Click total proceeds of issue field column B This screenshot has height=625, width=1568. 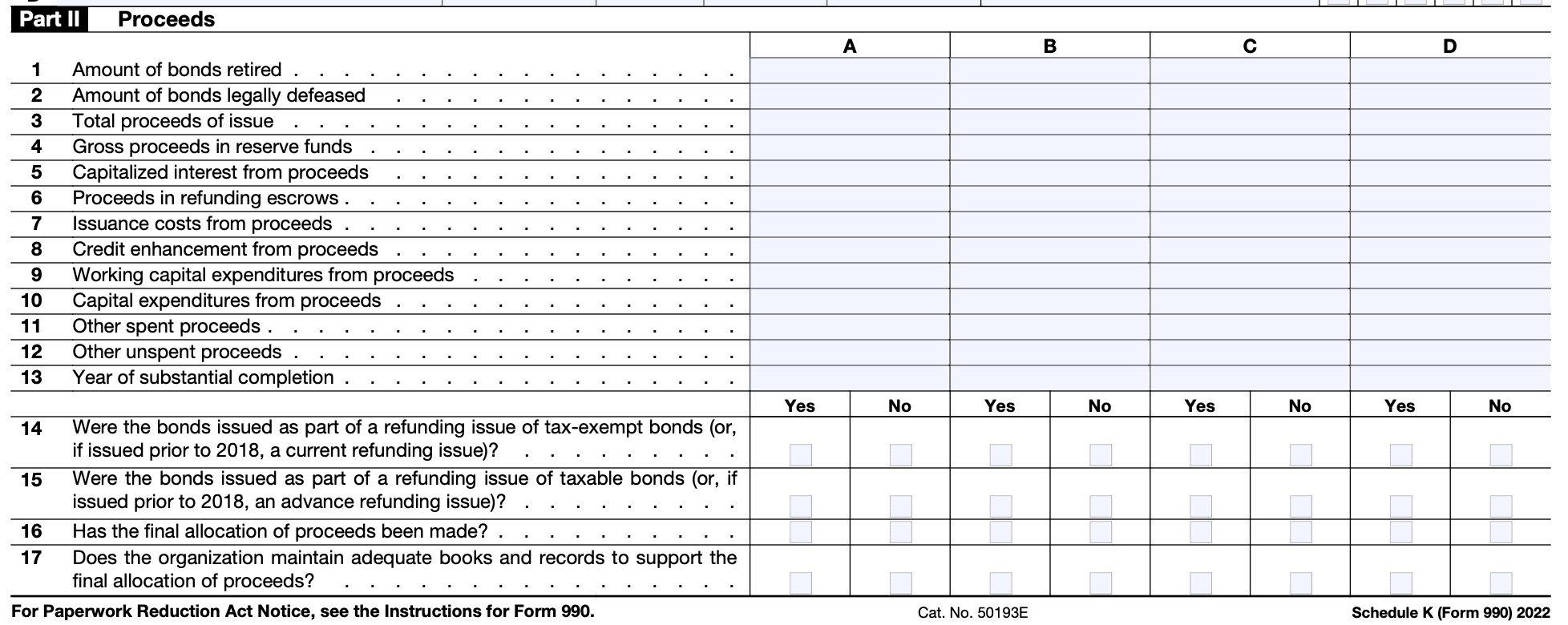point(1049,122)
